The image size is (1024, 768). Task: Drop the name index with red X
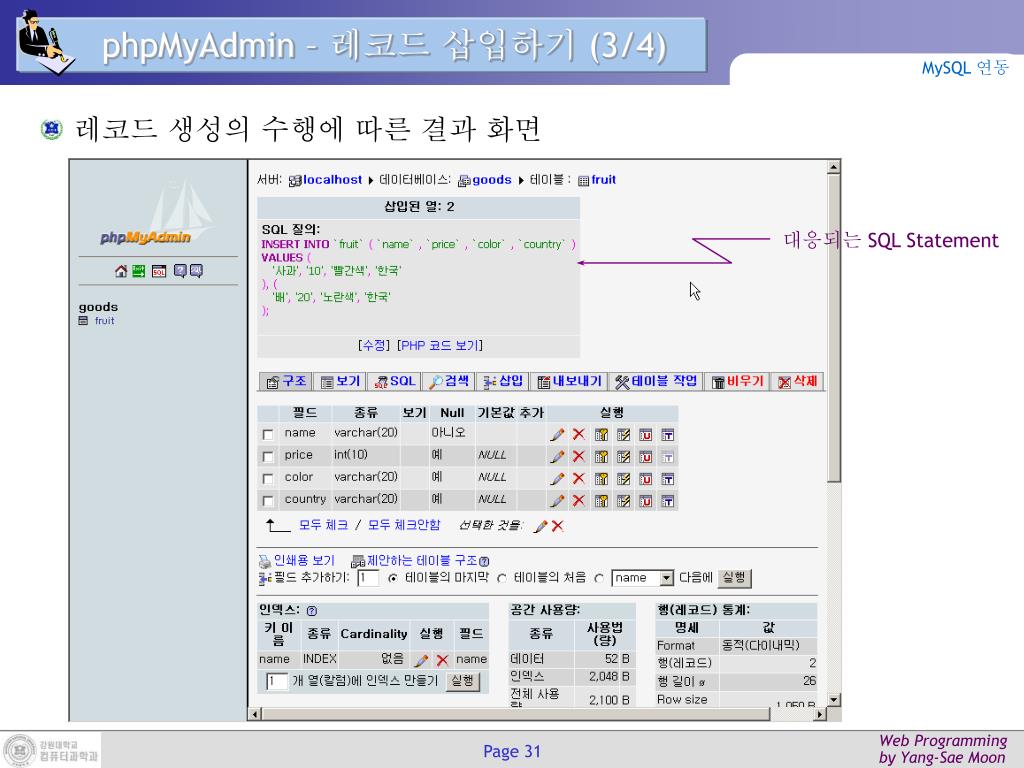442,660
